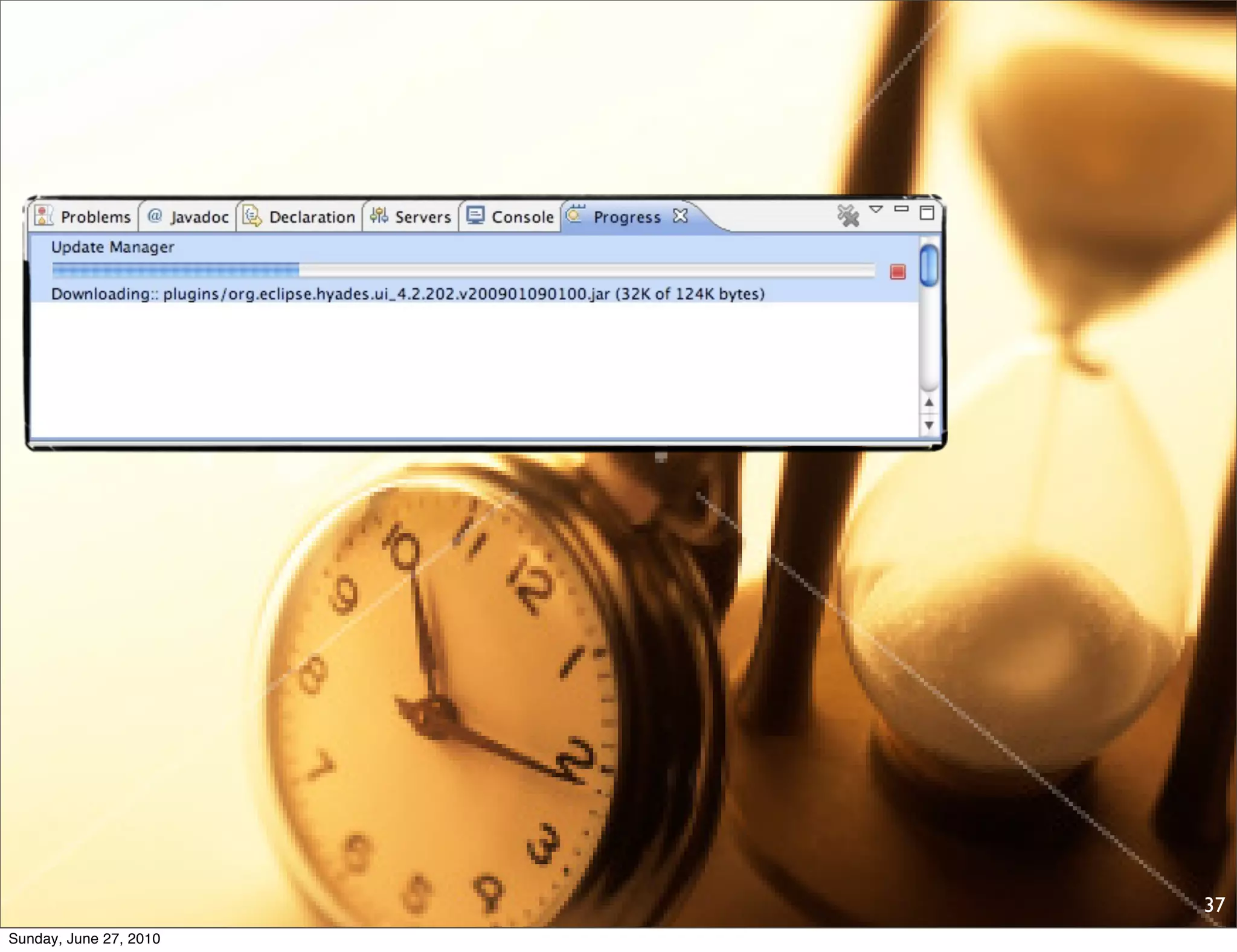Viewport: 1237px width, 952px height.
Task: Select the Declaration tab label text
Action: point(312,217)
